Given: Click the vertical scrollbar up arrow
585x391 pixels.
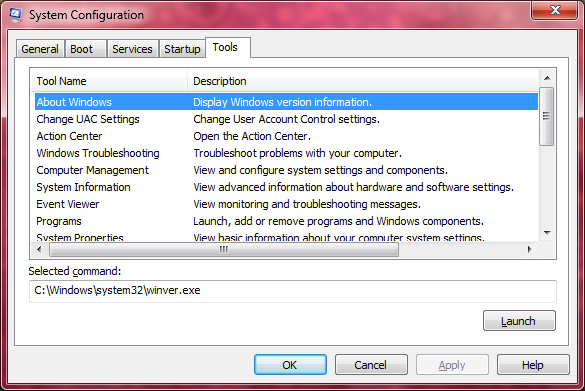Looking at the screenshot, I should tap(547, 78).
